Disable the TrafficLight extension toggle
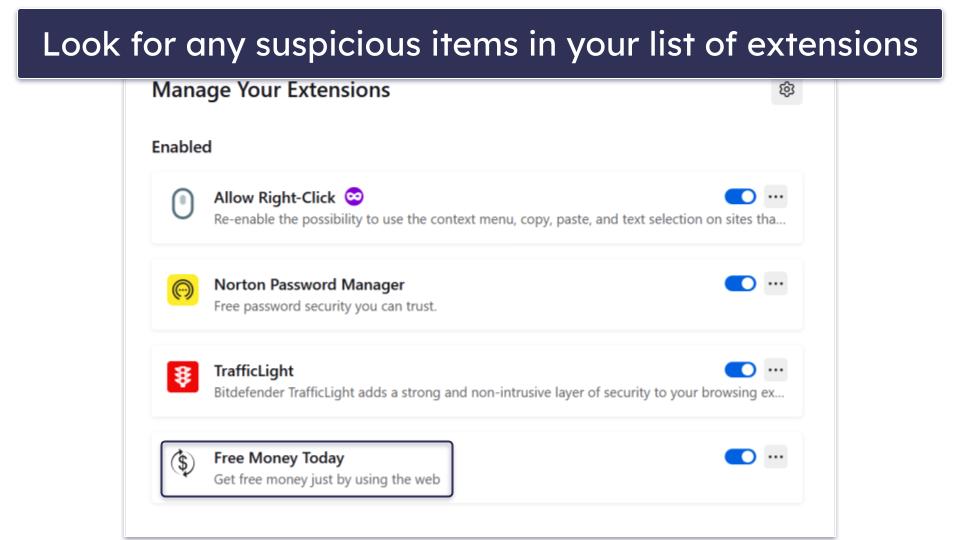This screenshot has height=540, width=960. click(x=740, y=370)
